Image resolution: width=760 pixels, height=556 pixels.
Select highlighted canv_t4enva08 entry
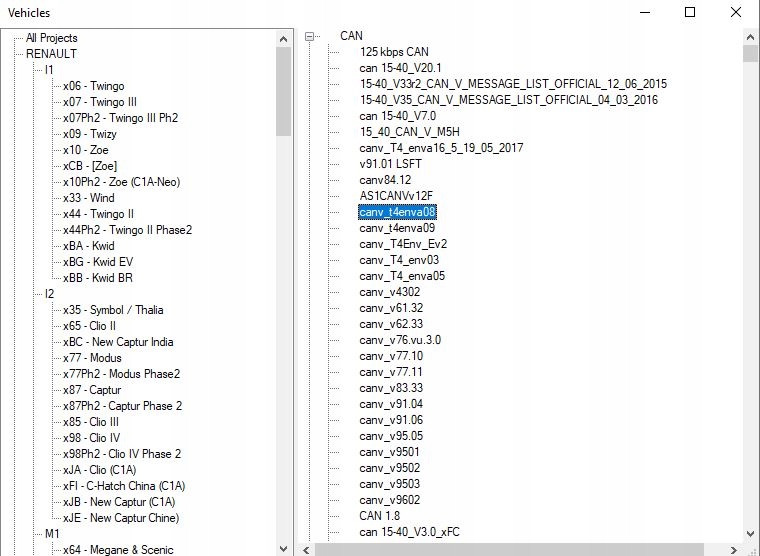click(x=397, y=212)
